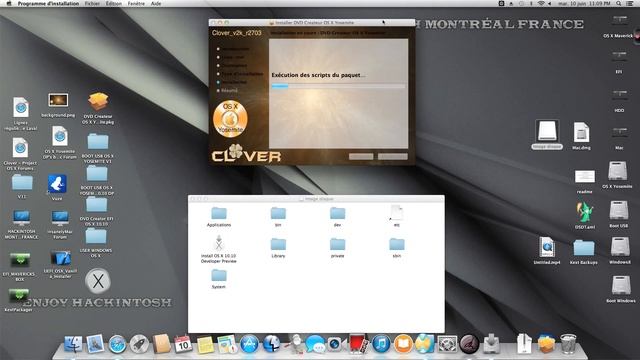Launch iTunes from the Dock
The width and height of the screenshot is (640, 360).
click(x=381, y=344)
